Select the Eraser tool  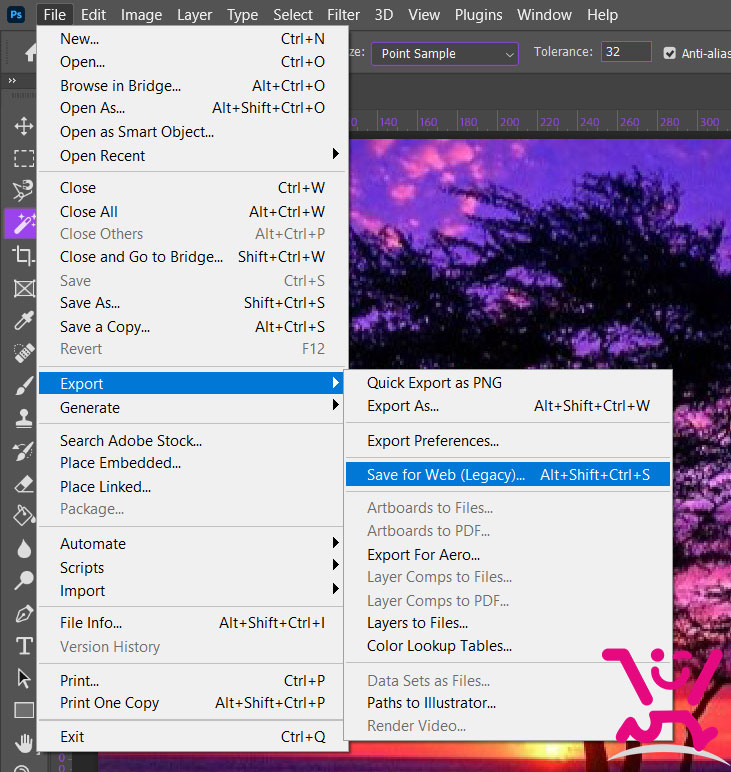23,484
